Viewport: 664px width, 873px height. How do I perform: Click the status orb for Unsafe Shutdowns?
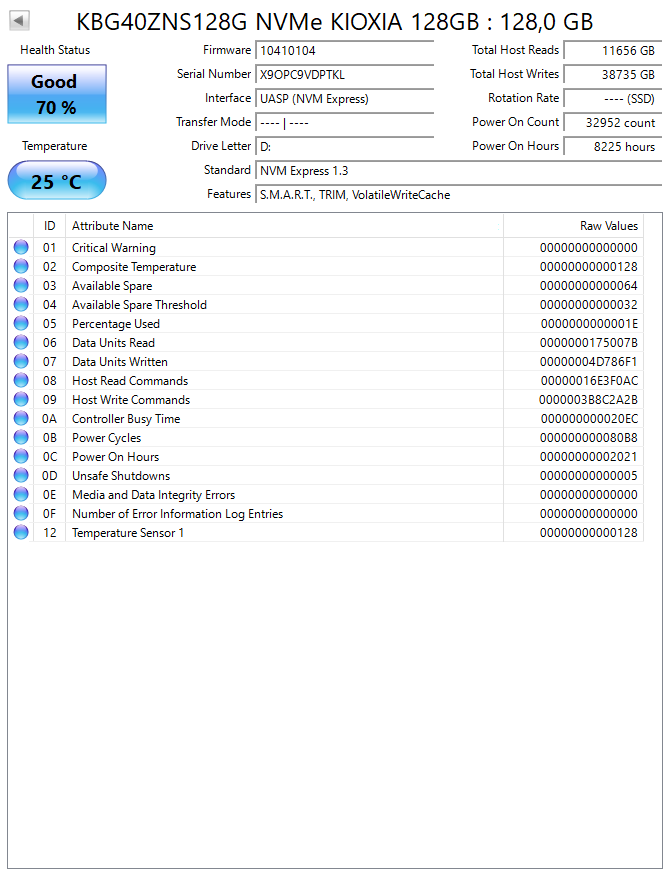(x=21, y=475)
